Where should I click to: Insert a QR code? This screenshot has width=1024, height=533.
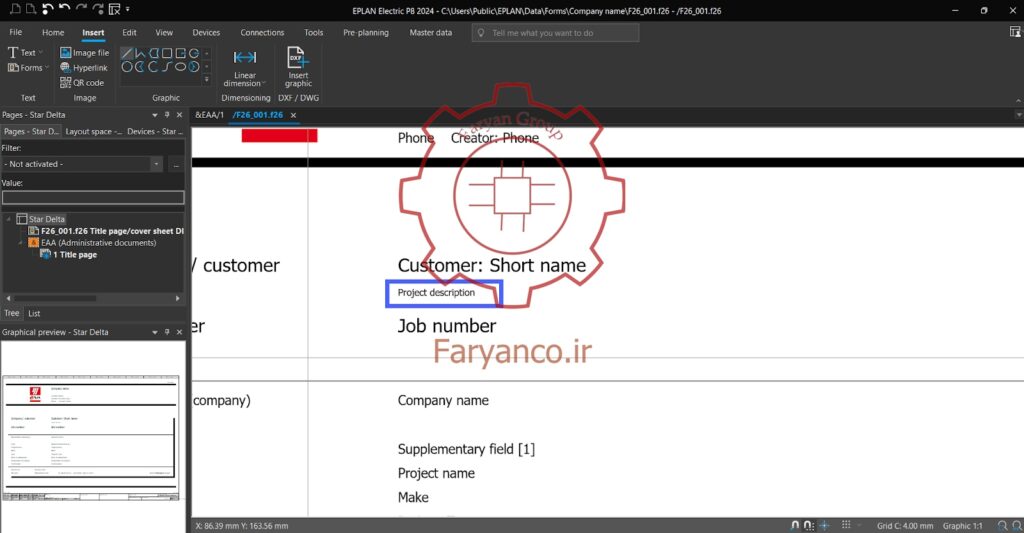(82, 82)
